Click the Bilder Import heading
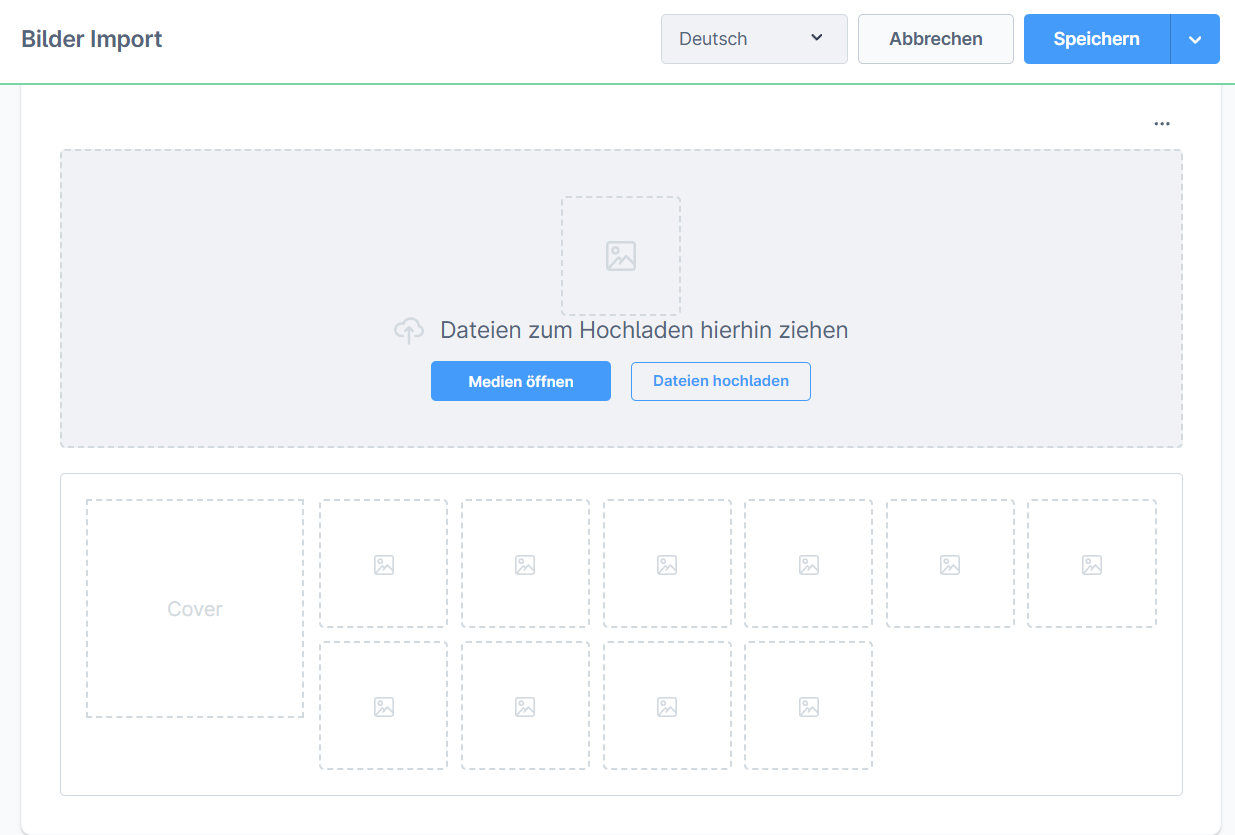The height and width of the screenshot is (835, 1235). coord(91,39)
